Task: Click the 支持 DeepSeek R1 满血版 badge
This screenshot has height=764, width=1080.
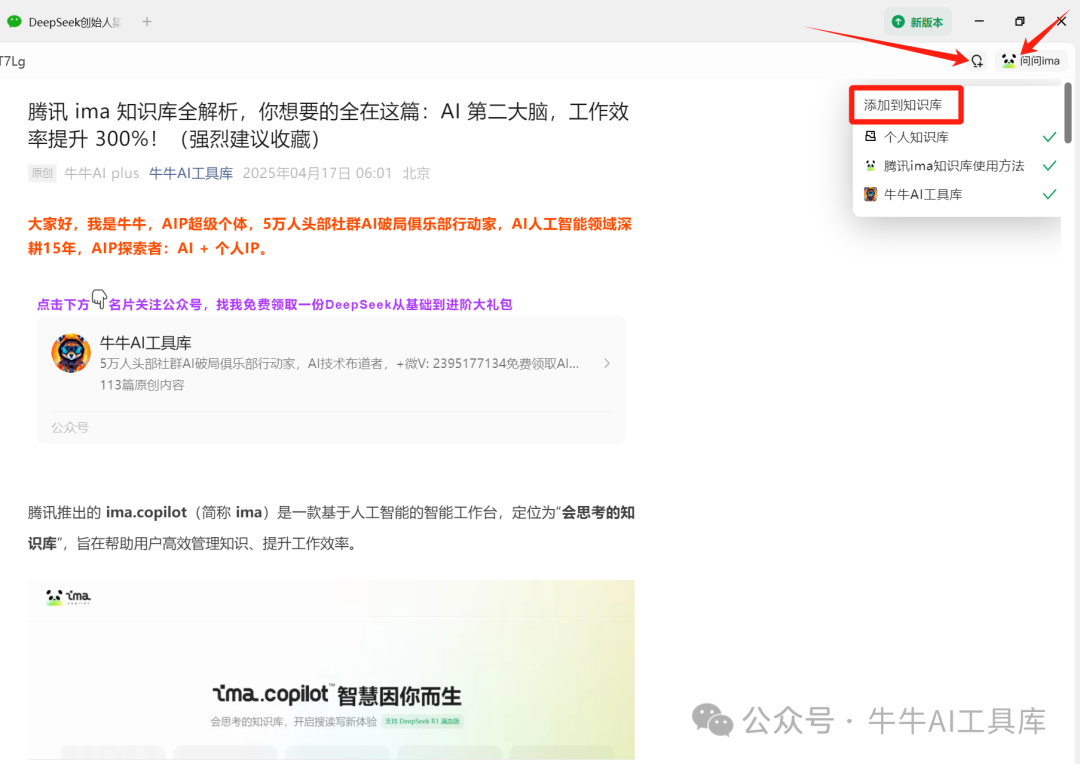Action: [423, 721]
